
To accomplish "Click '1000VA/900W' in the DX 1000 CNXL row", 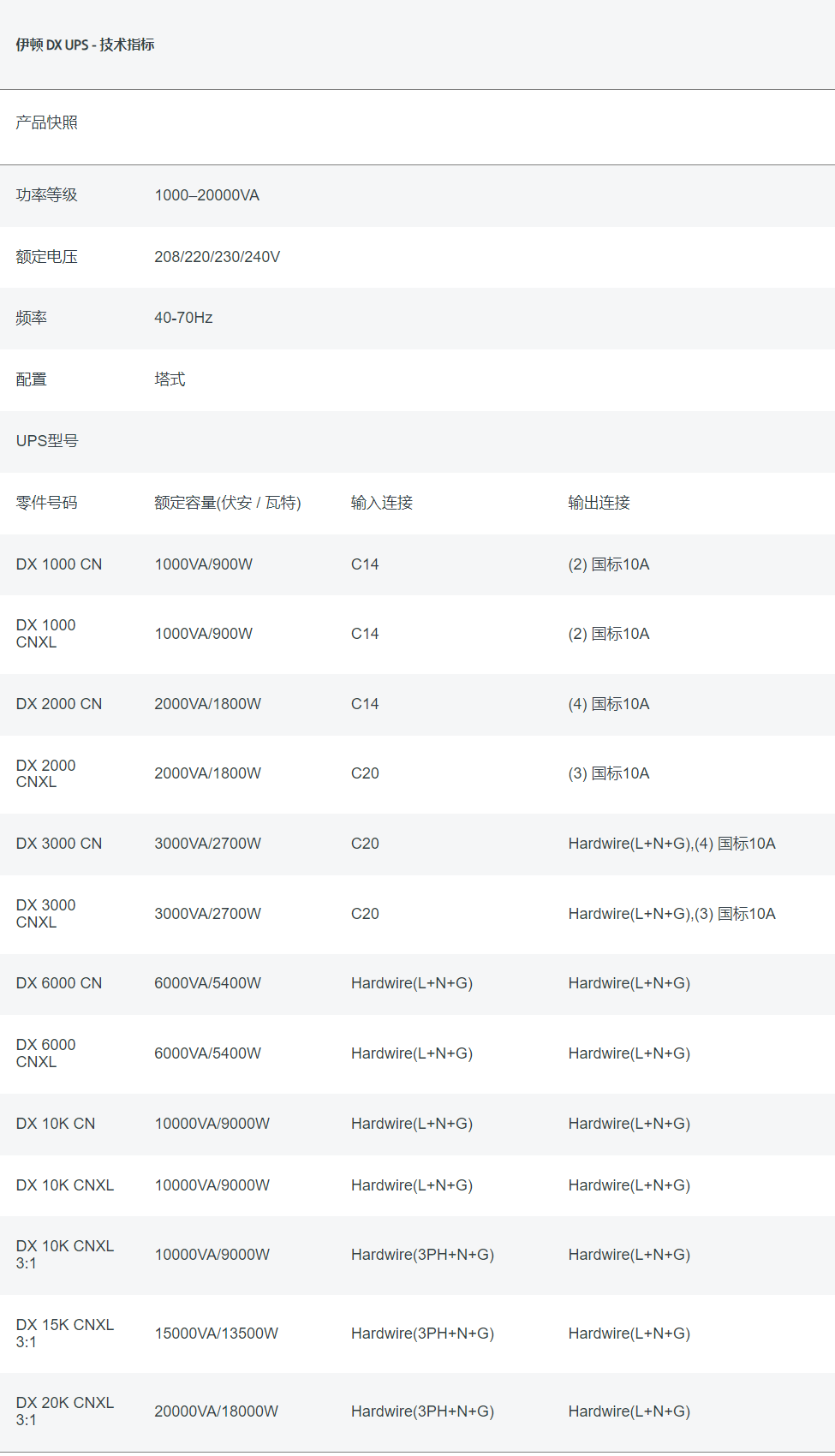I will [204, 634].
